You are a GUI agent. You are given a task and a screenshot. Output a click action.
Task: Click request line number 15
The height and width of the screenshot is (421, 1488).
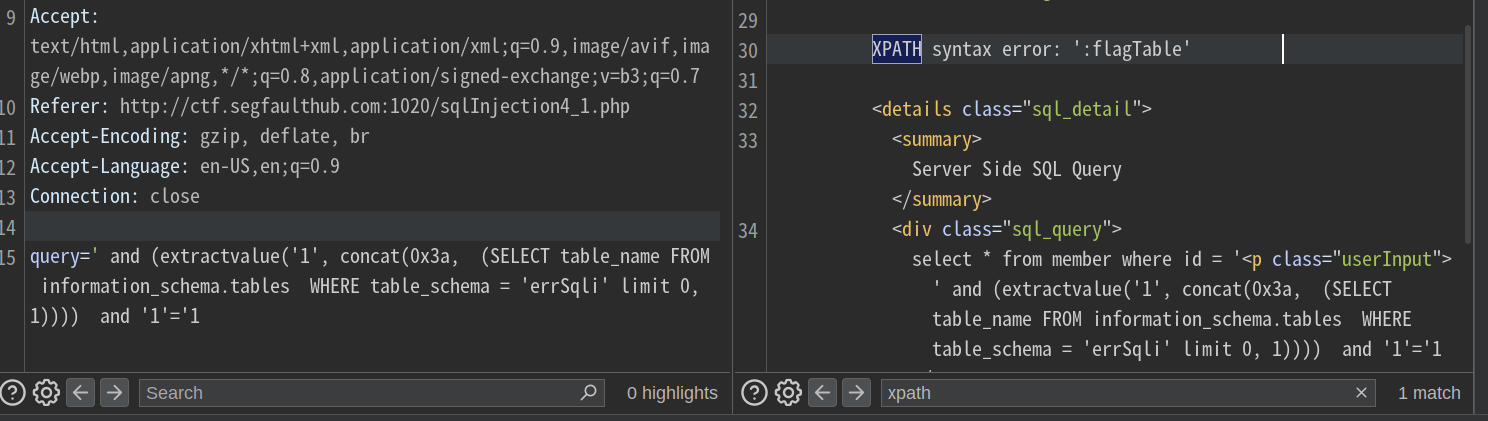pyautogui.click(x=9, y=257)
